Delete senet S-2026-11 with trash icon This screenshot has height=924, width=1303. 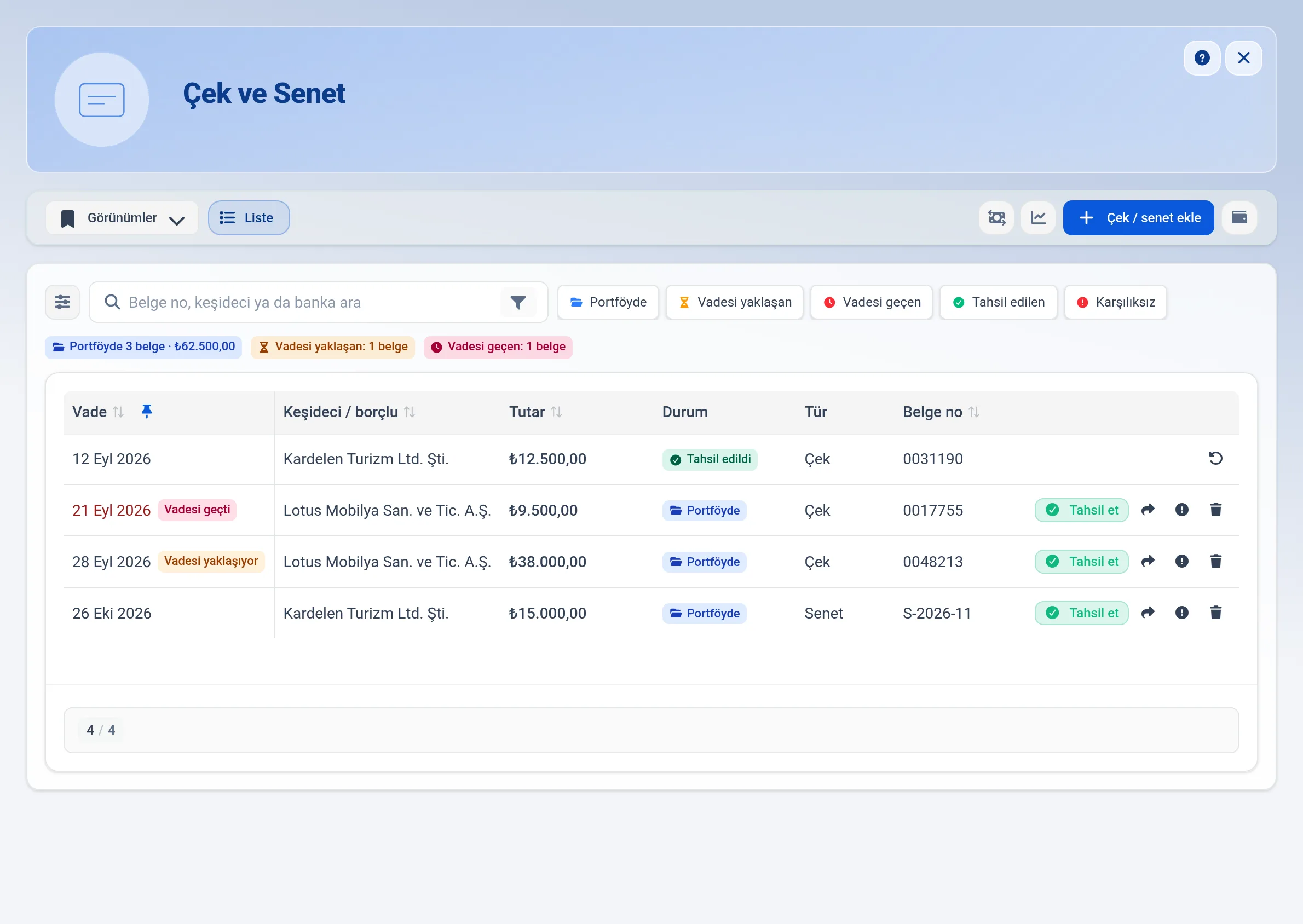(x=1216, y=613)
